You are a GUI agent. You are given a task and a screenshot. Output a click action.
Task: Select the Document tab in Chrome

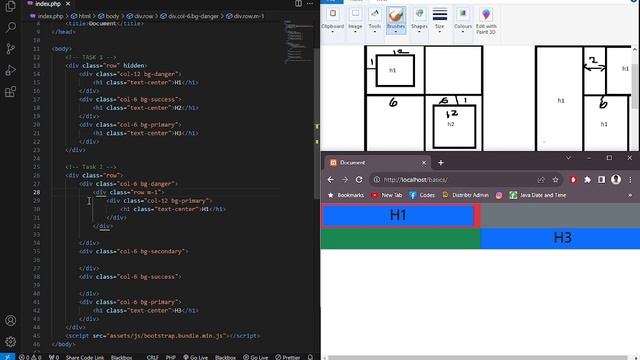(x=378, y=162)
